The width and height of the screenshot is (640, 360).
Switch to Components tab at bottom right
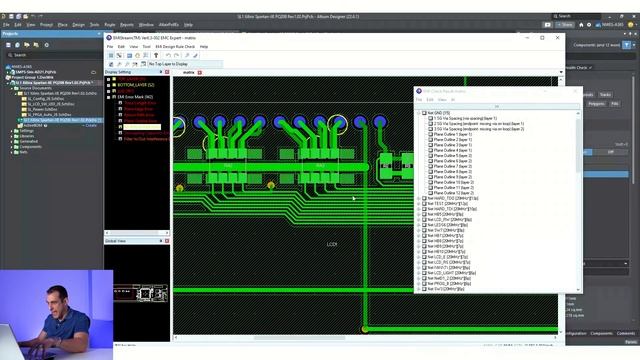(x=601, y=333)
